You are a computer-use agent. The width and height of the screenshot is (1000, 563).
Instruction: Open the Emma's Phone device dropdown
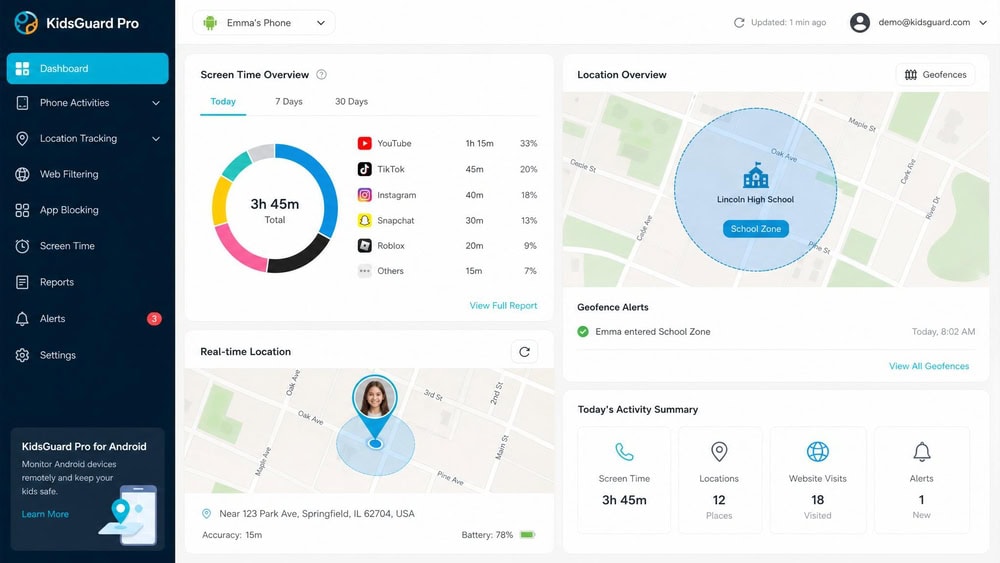tap(263, 23)
